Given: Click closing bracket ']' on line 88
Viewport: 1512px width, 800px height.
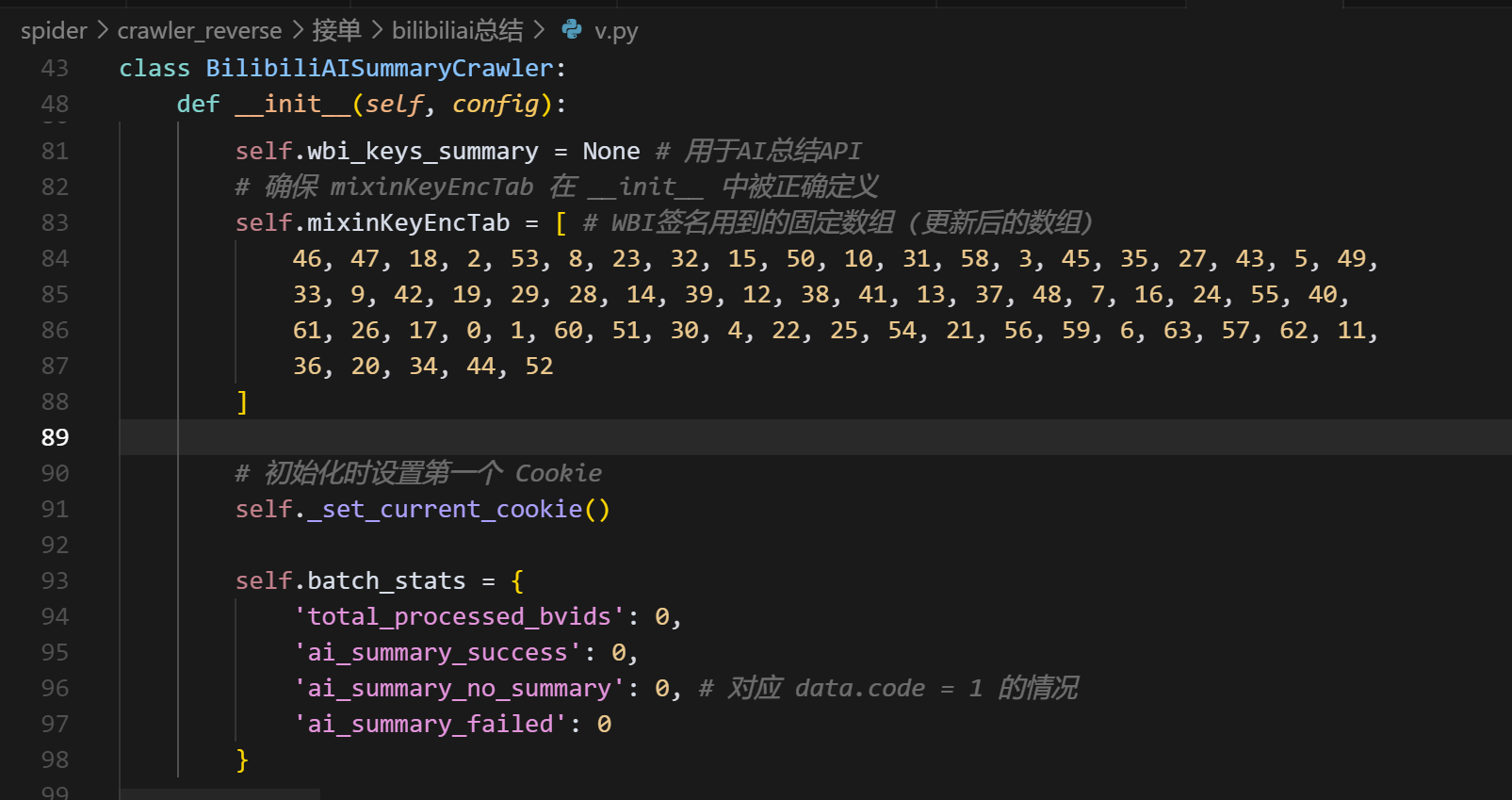Looking at the screenshot, I should tap(242, 402).
